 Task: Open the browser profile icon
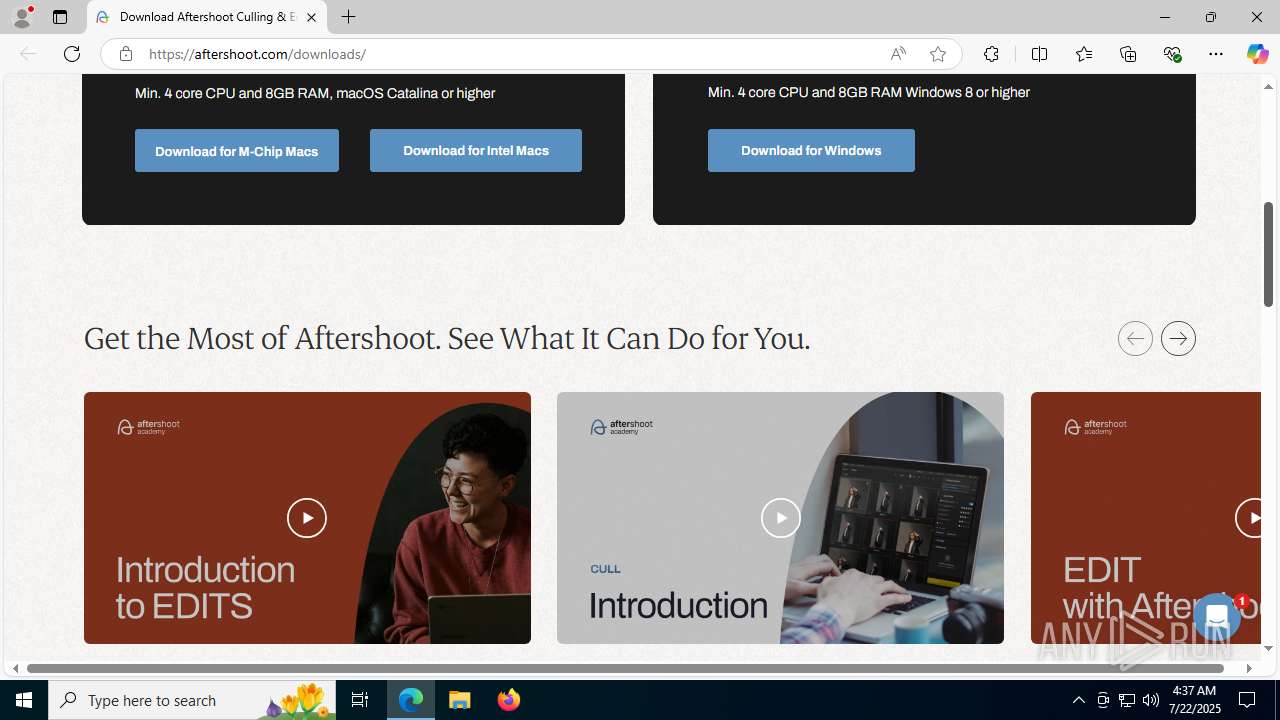[x=22, y=17]
